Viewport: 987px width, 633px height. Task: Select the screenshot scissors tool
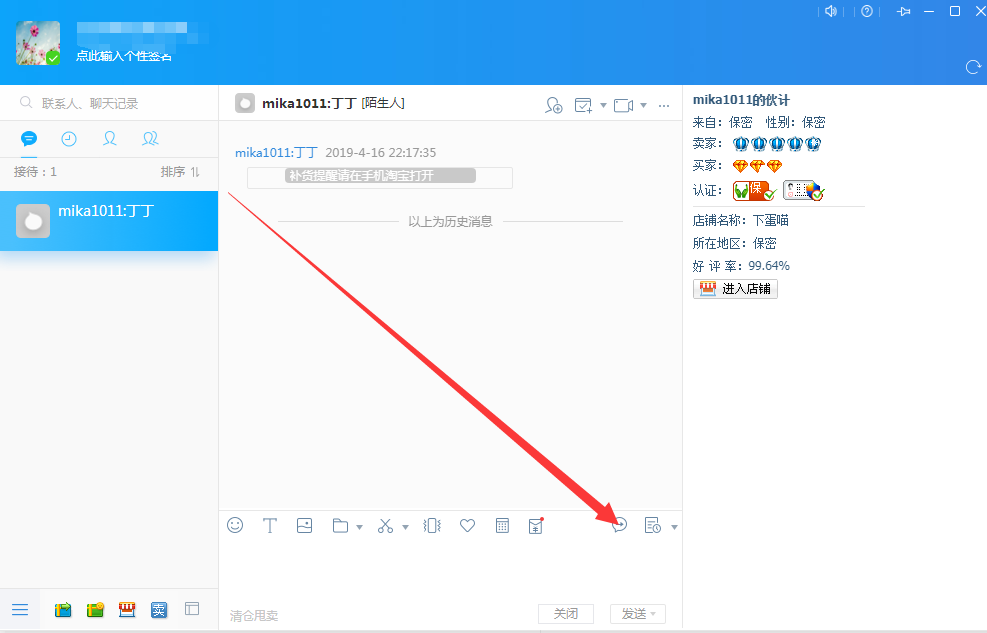385,525
